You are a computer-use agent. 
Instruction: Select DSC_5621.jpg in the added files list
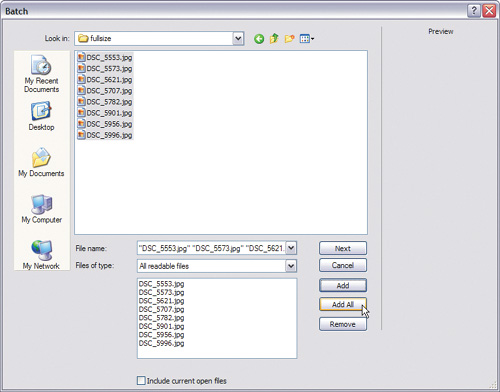pyautogui.click(x=161, y=301)
